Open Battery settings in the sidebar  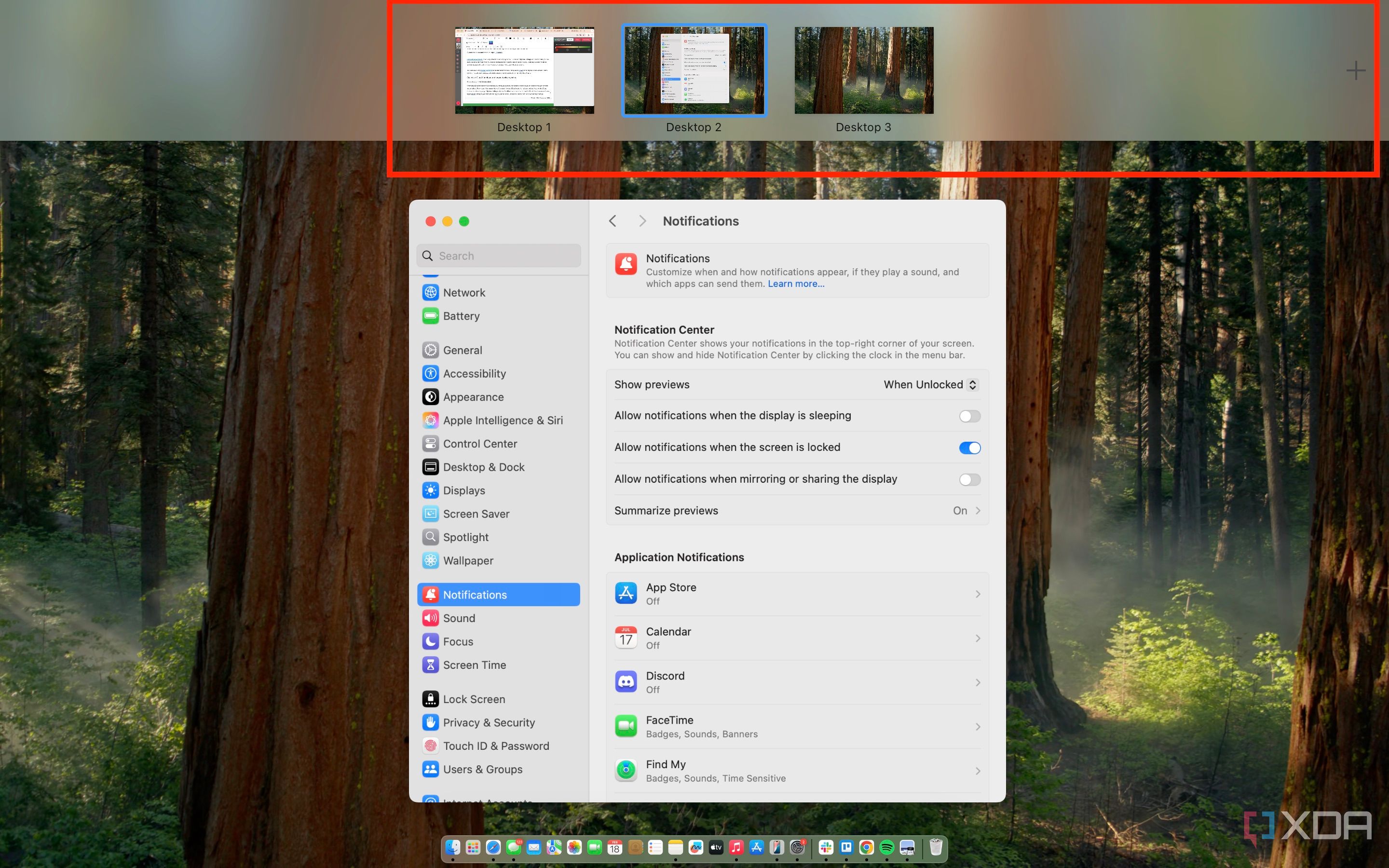498,316
